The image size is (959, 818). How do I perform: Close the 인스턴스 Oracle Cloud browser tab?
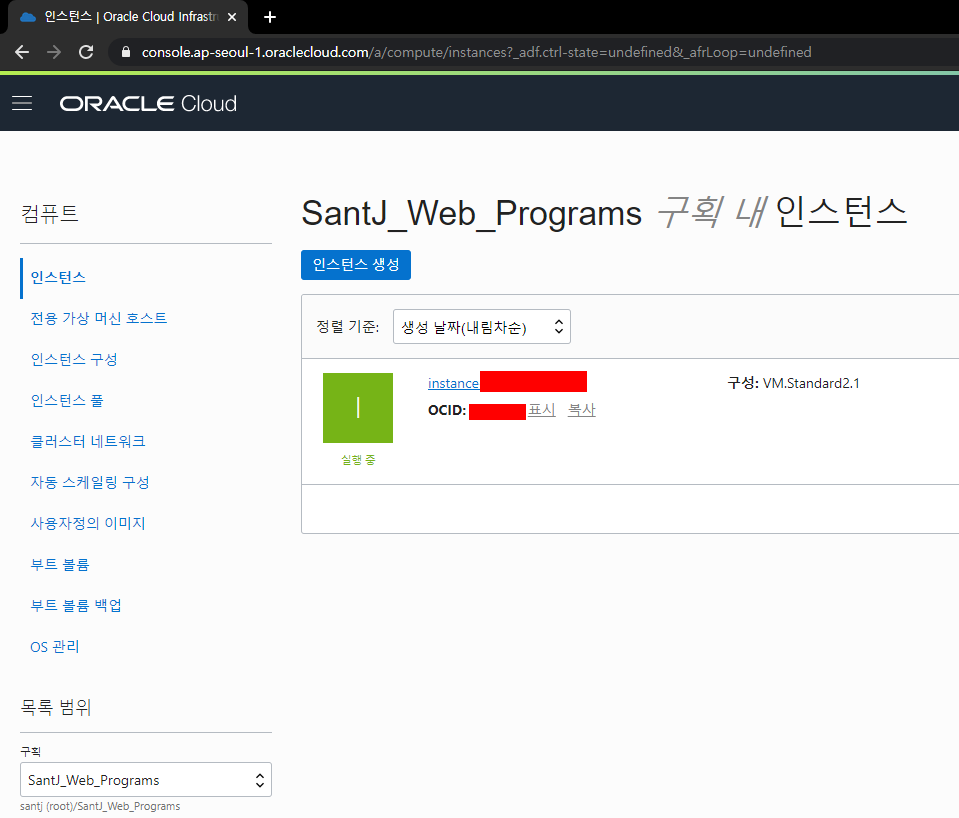[x=232, y=17]
